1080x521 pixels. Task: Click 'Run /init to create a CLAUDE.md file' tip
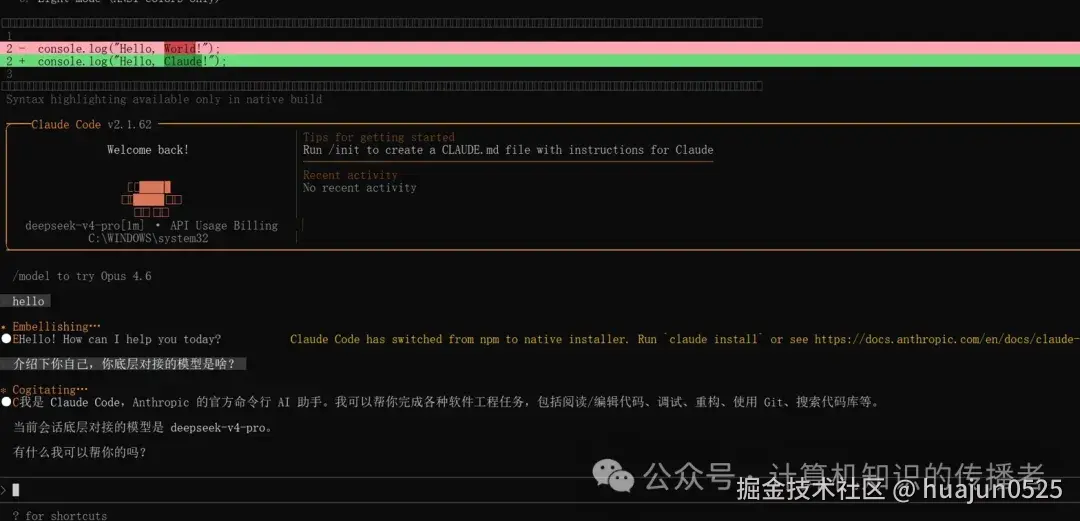(508, 150)
